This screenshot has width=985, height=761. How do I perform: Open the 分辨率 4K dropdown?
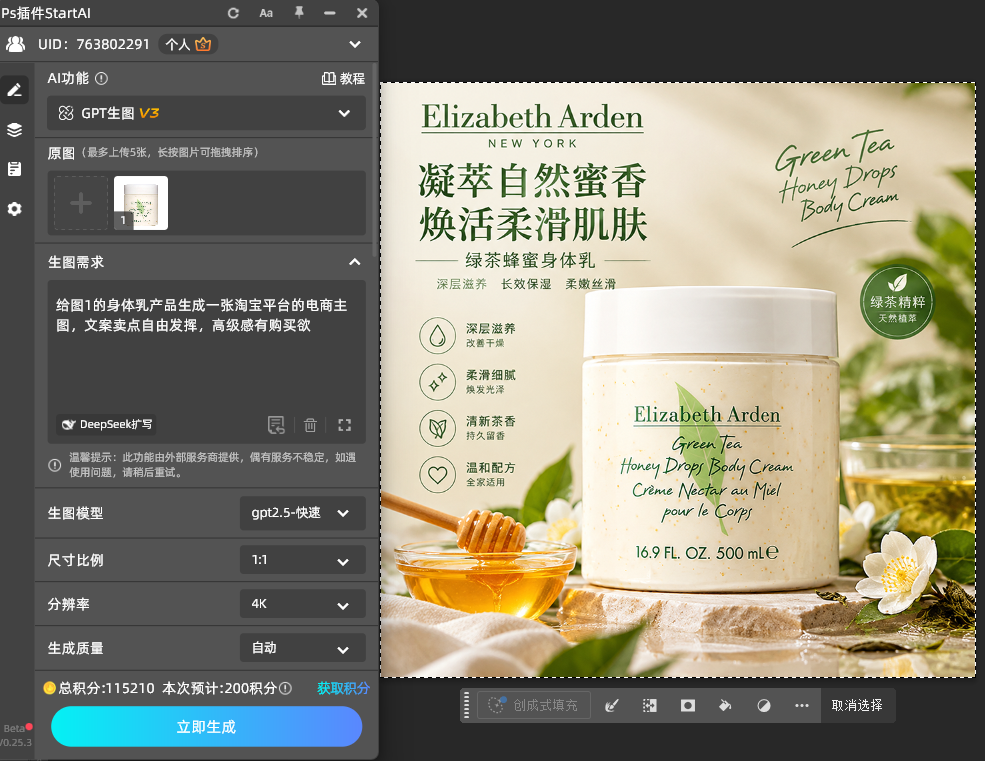303,603
